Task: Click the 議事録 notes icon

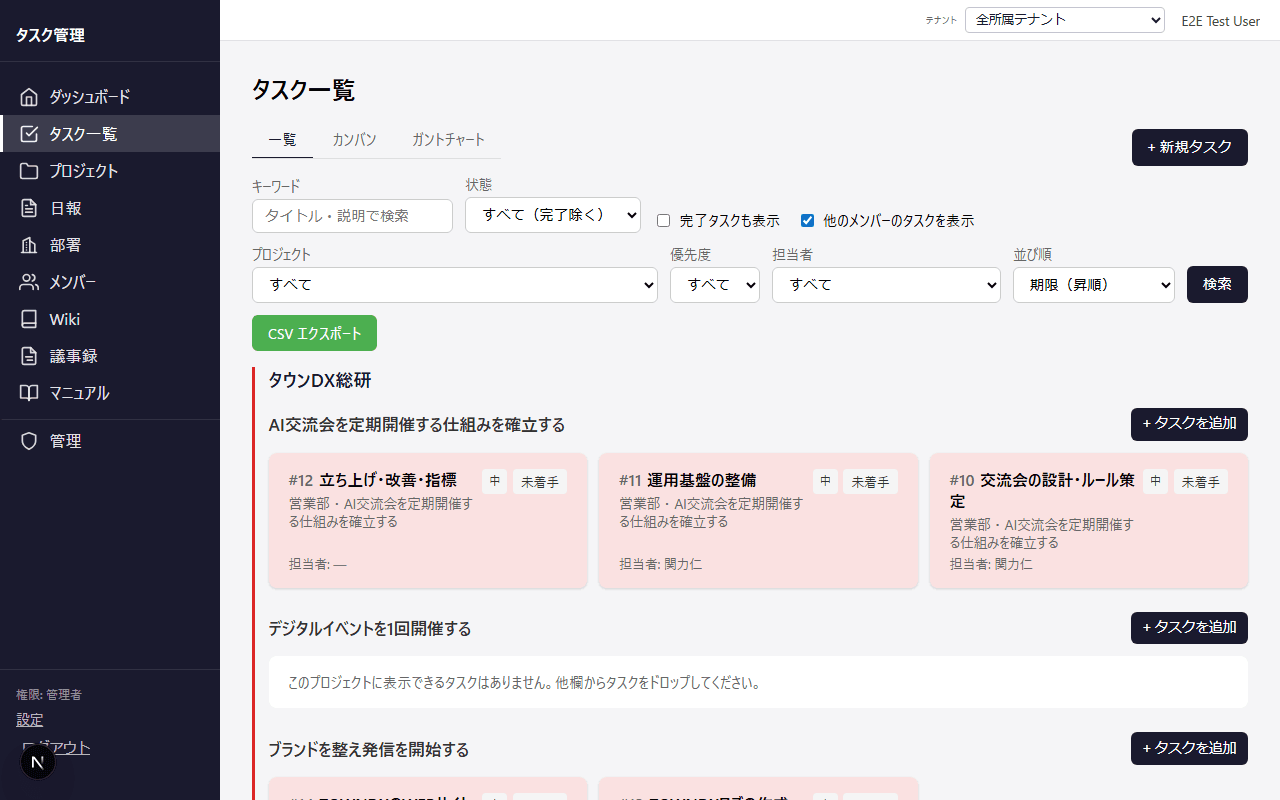Action: click(29, 355)
